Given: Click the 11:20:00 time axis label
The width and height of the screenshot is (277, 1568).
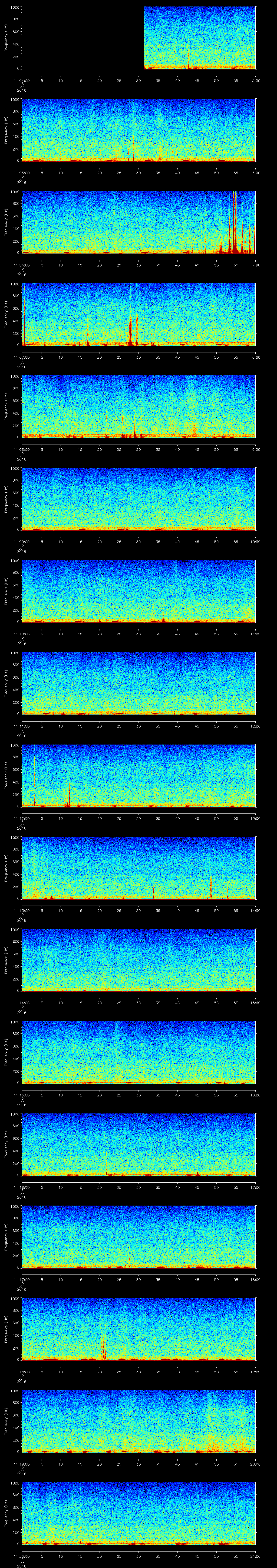Looking at the screenshot, I should point(22,1556).
